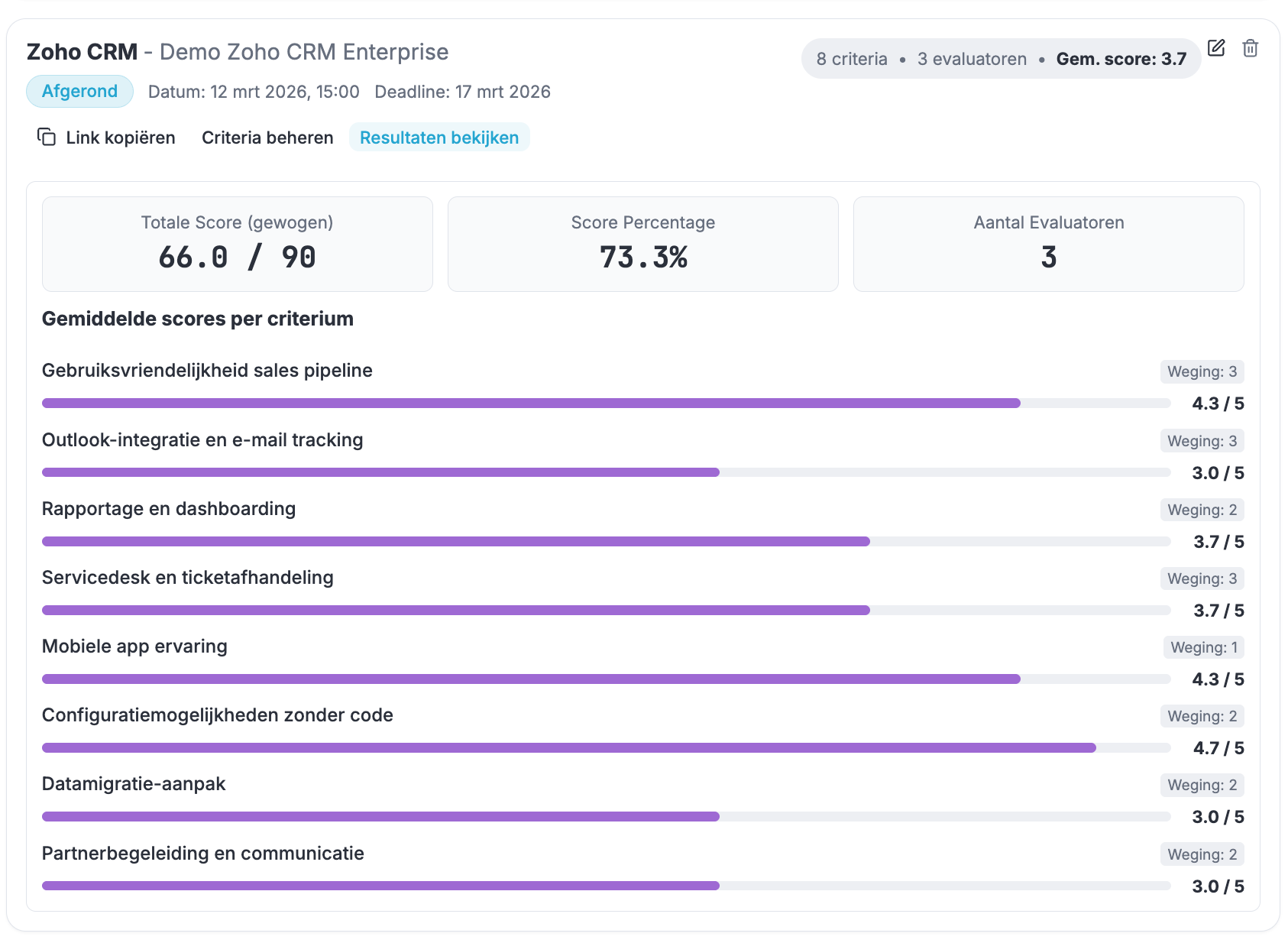
Task: Click the Score Percentage card
Action: (642, 244)
